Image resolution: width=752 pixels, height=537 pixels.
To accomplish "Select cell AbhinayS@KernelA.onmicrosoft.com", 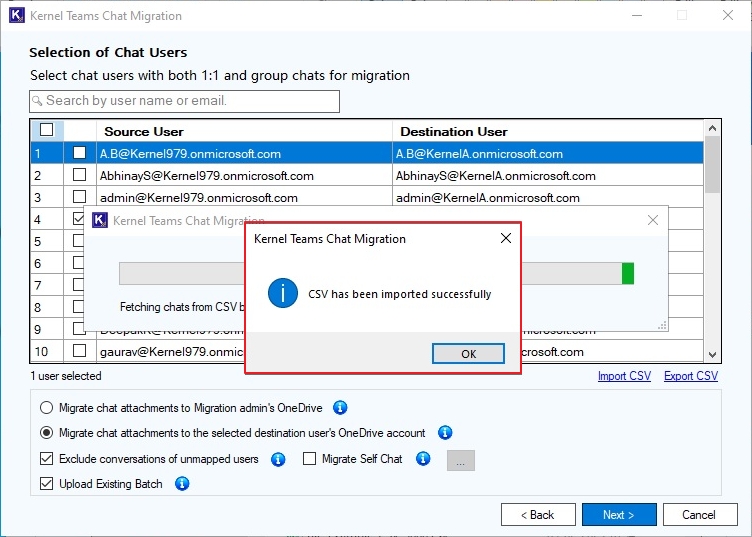I will [x=548, y=175].
